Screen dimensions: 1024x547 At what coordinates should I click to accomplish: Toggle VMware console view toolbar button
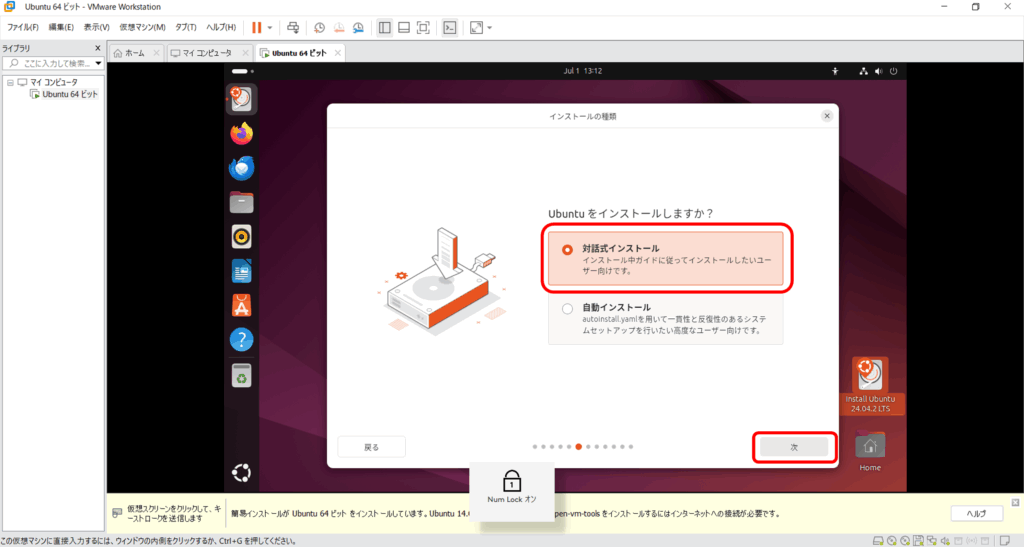pos(450,27)
